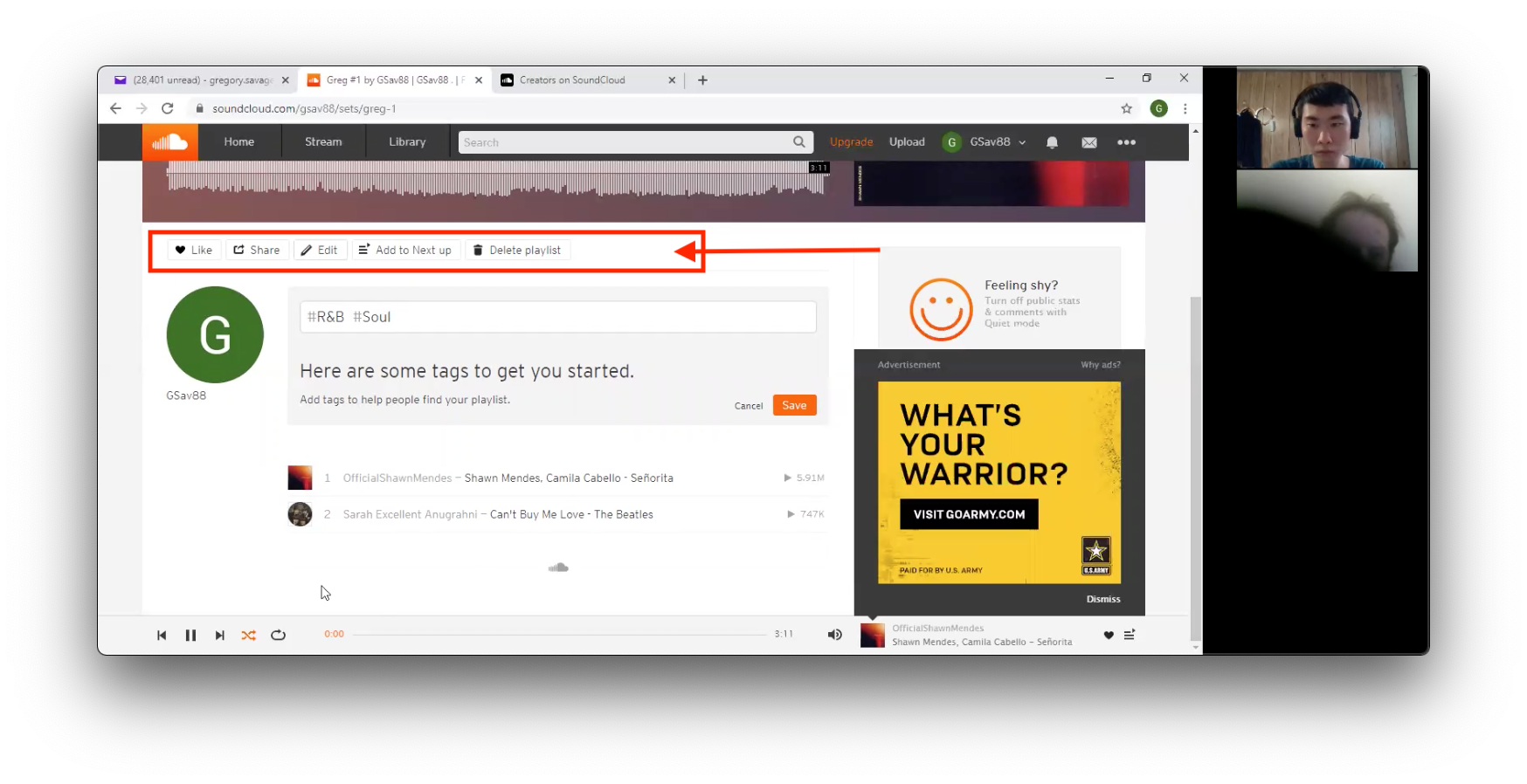Open a new browser tab
Image resolution: width=1527 pixels, height=784 pixels.
point(702,79)
